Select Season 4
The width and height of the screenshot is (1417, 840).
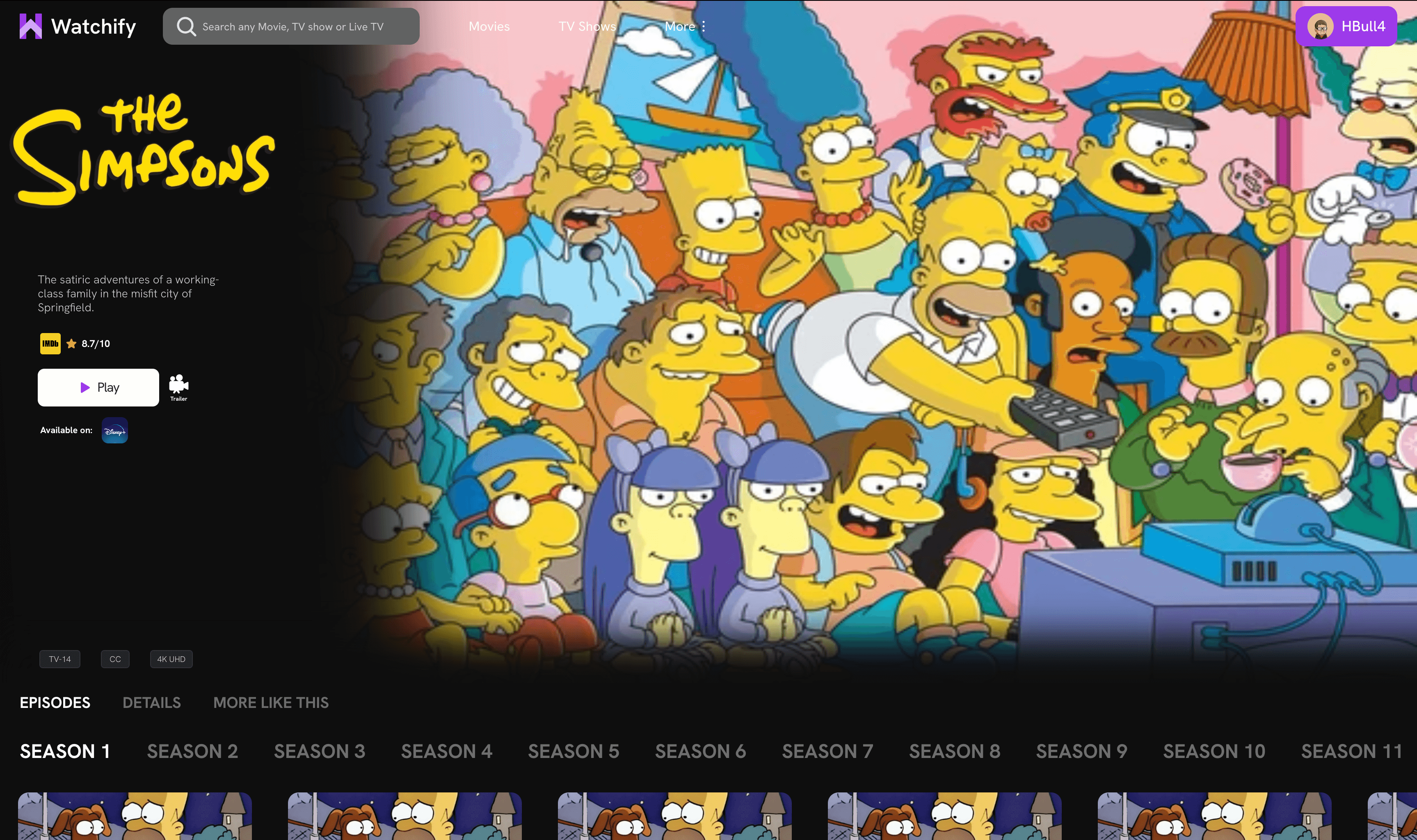[447, 751]
